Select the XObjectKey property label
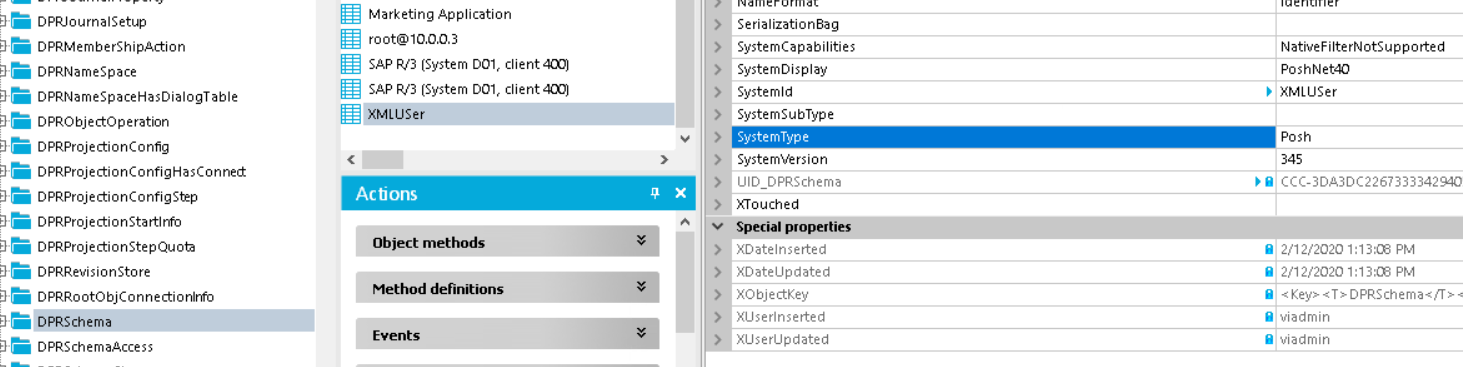The image size is (1463, 367). click(772, 294)
